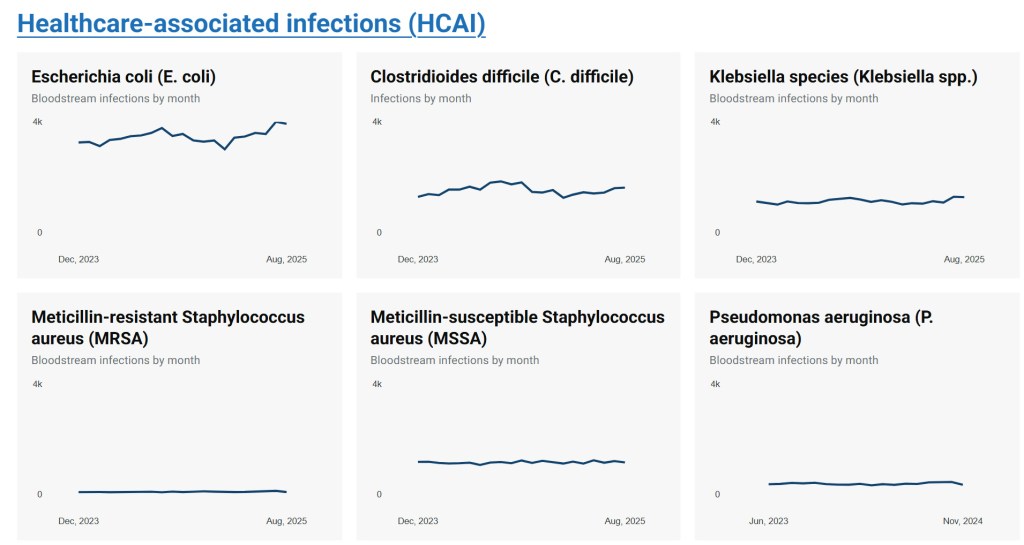
Task: Click the 4k axis label on the Klebsiella chart
Action: [715, 122]
